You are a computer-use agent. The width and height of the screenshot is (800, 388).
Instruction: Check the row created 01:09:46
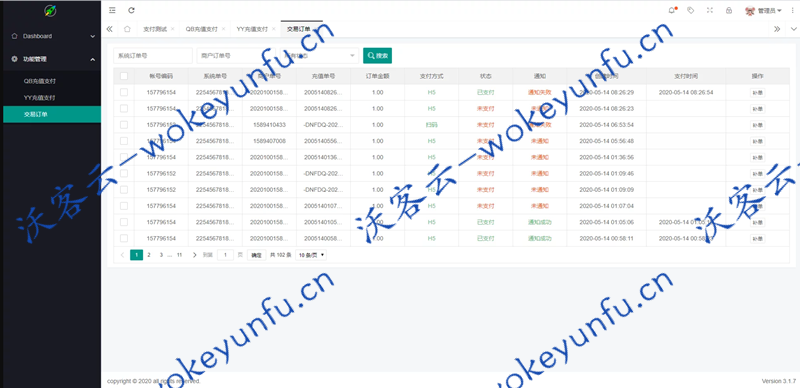pyautogui.click(x=124, y=174)
